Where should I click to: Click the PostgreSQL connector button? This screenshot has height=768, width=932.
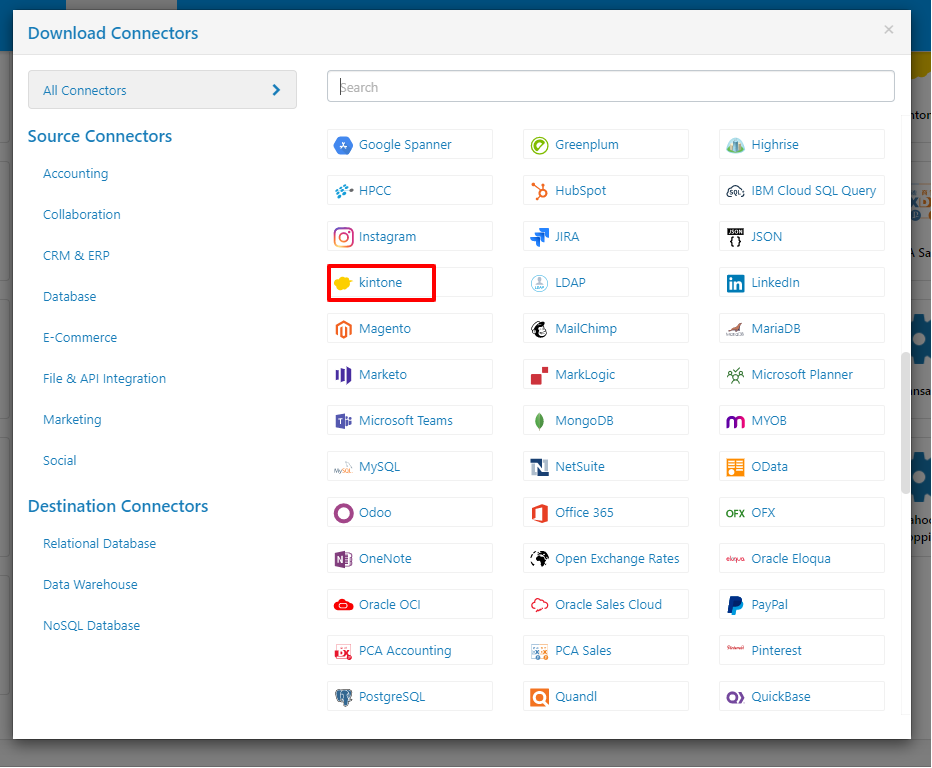410,696
